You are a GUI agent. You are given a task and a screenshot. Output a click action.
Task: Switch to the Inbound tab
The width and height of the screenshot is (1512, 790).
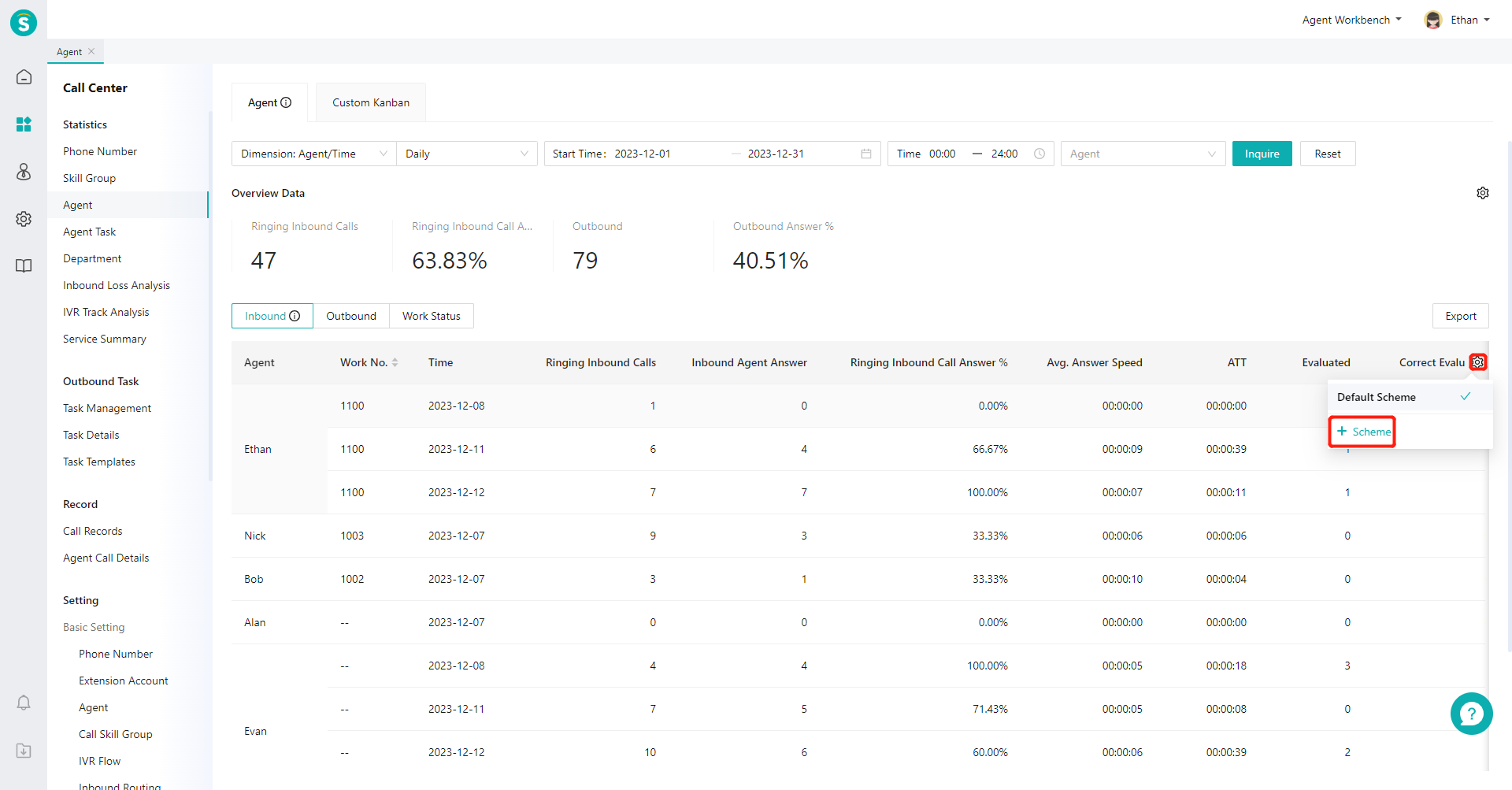pyautogui.click(x=272, y=316)
